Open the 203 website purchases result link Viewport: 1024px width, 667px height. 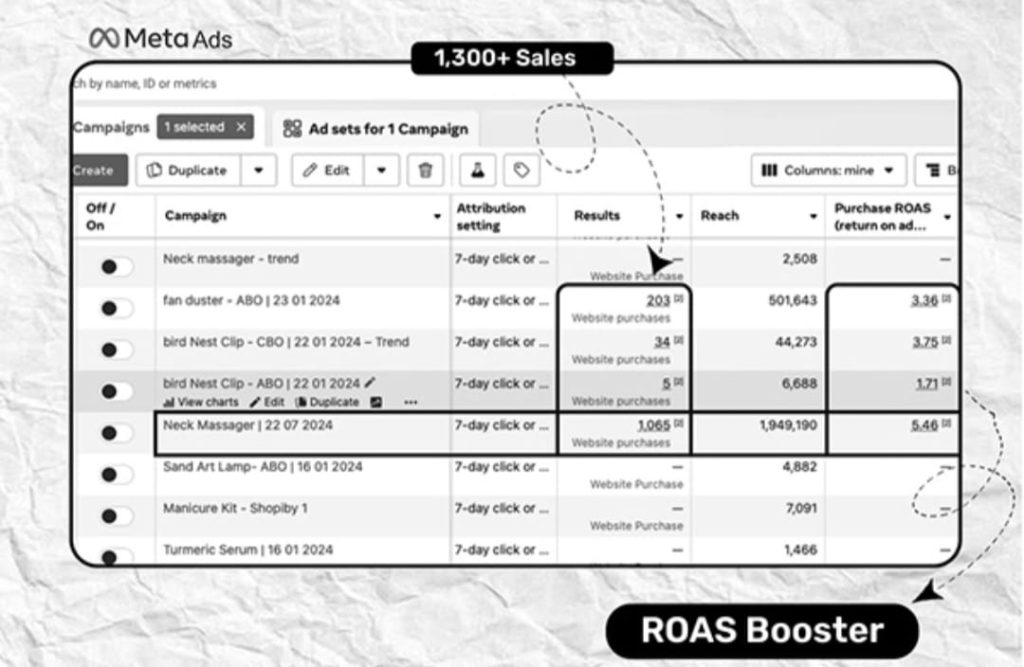(x=658, y=300)
